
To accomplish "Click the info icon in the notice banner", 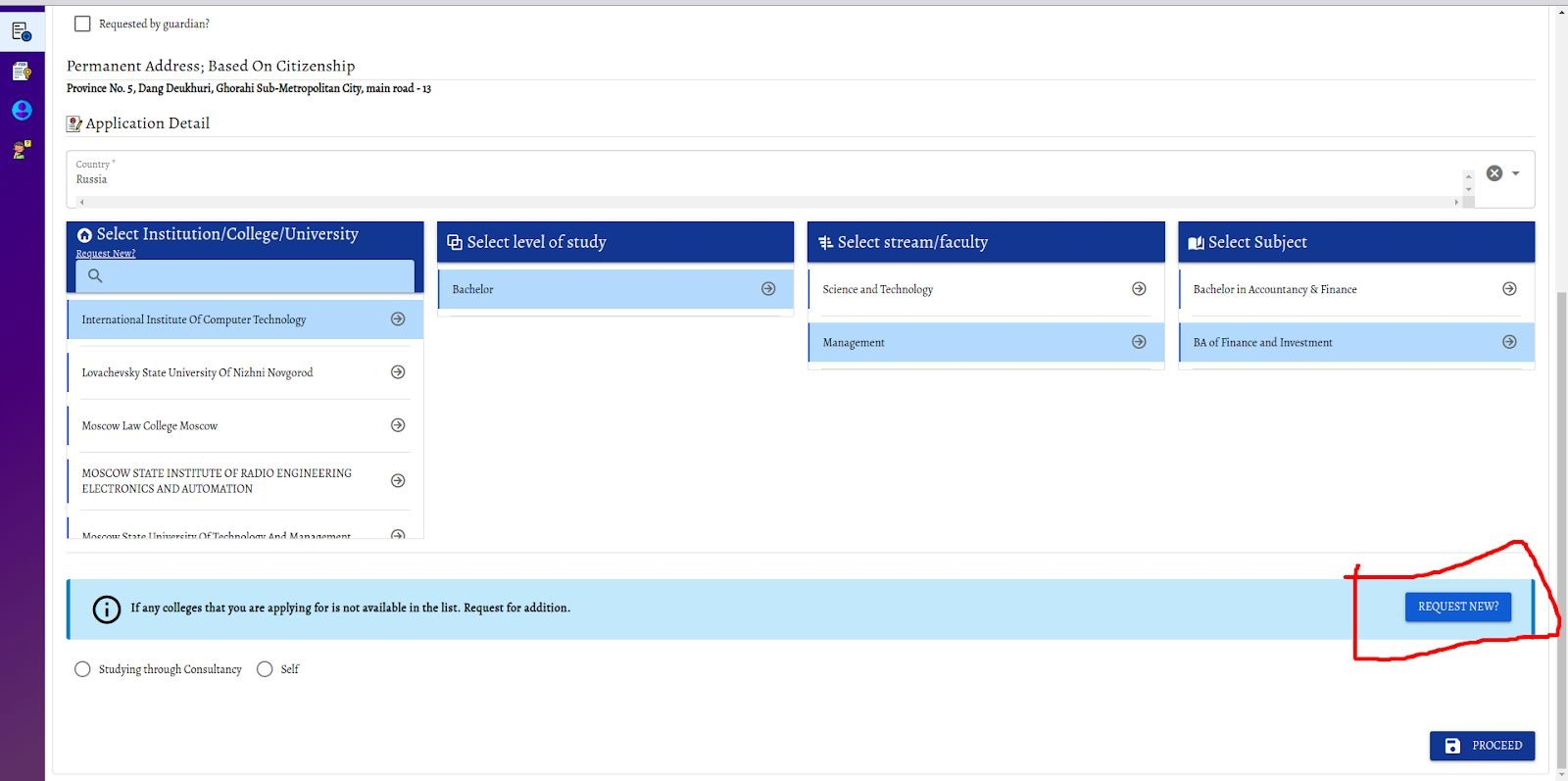I will pos(106,610).
